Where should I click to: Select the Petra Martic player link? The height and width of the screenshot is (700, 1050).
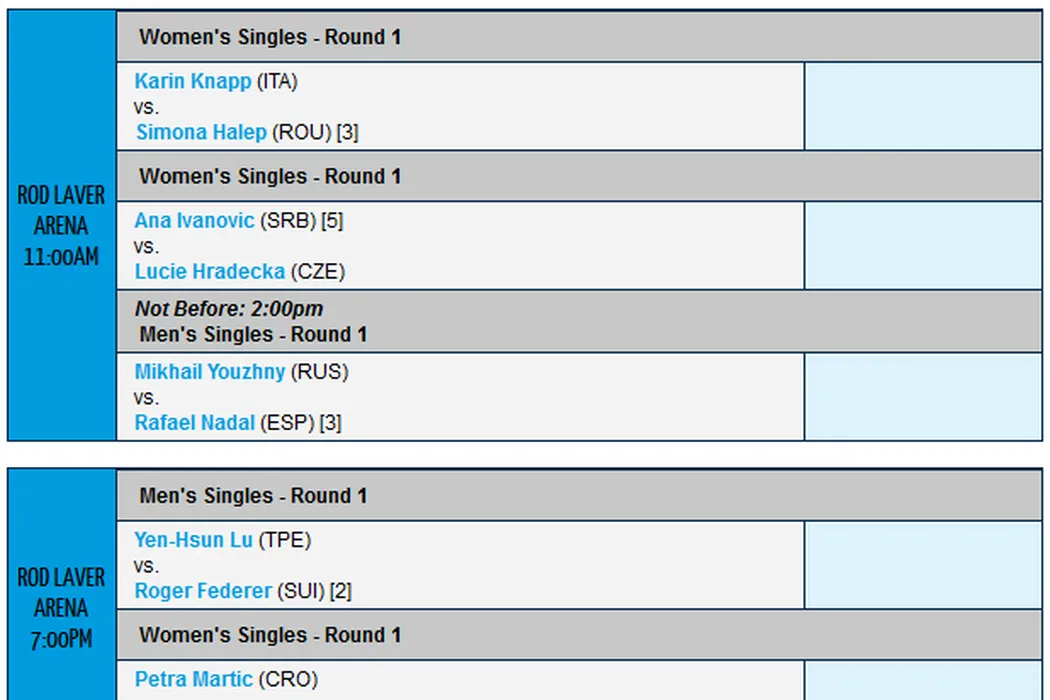click(194, 680)
